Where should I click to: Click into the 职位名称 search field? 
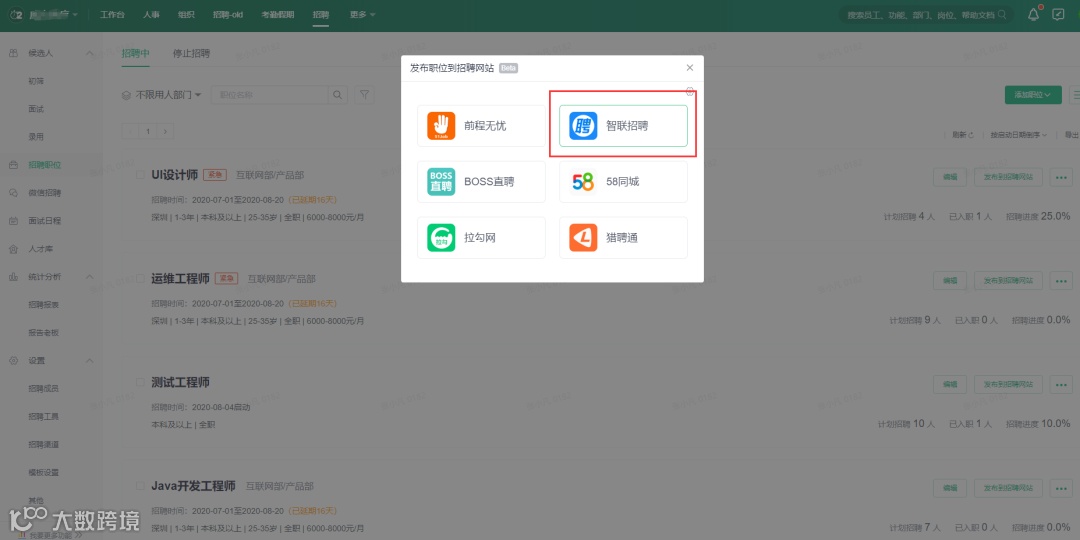click(x=269, y=95)
